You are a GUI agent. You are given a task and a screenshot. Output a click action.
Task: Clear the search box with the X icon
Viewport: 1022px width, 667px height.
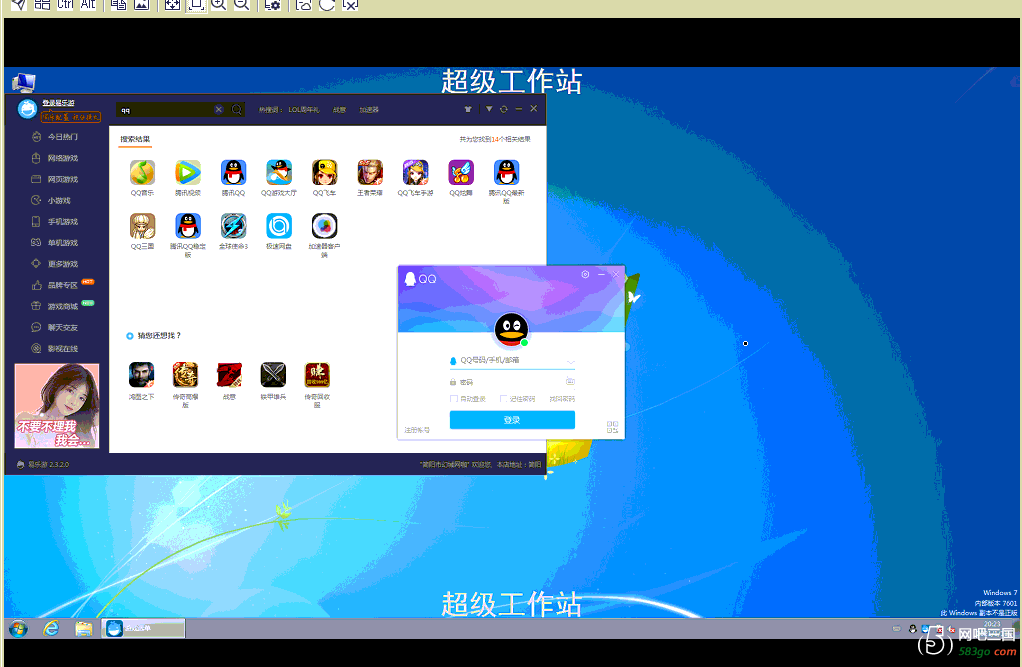tap(219, 110)
